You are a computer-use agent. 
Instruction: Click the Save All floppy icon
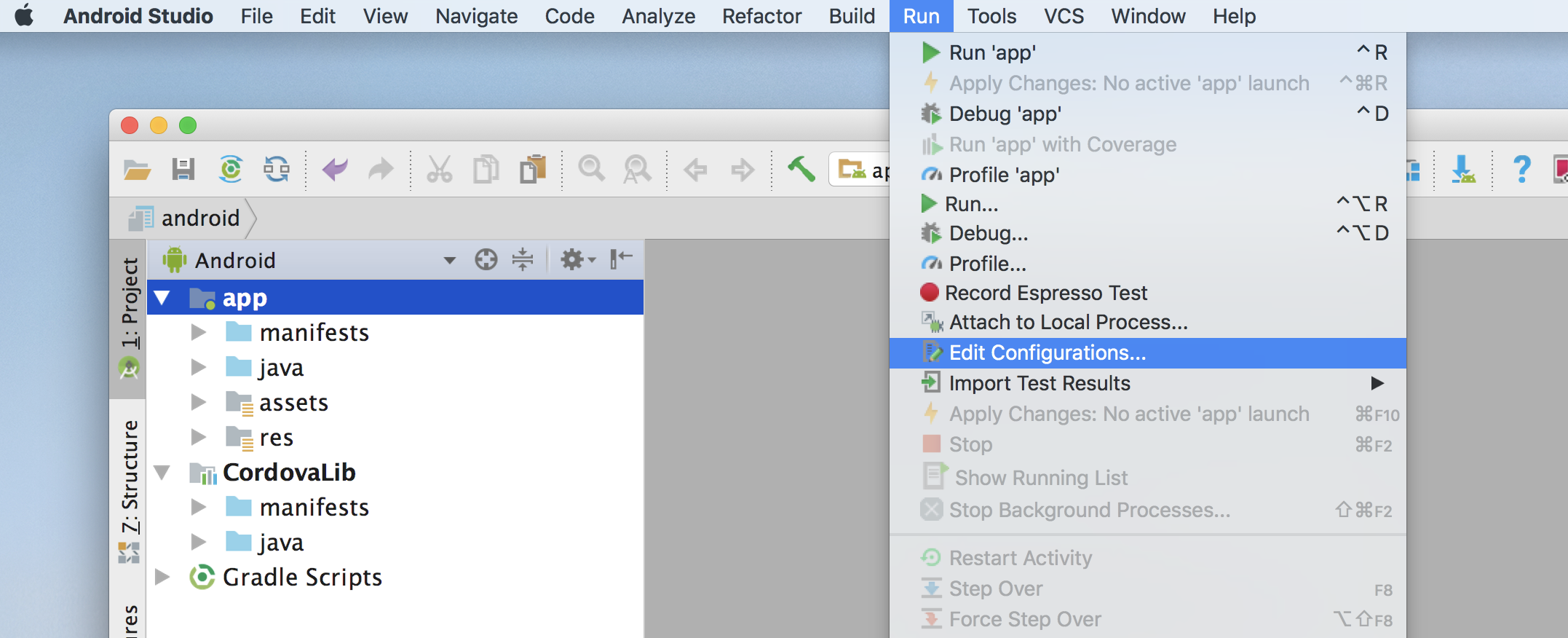click(x=183, y=170)
